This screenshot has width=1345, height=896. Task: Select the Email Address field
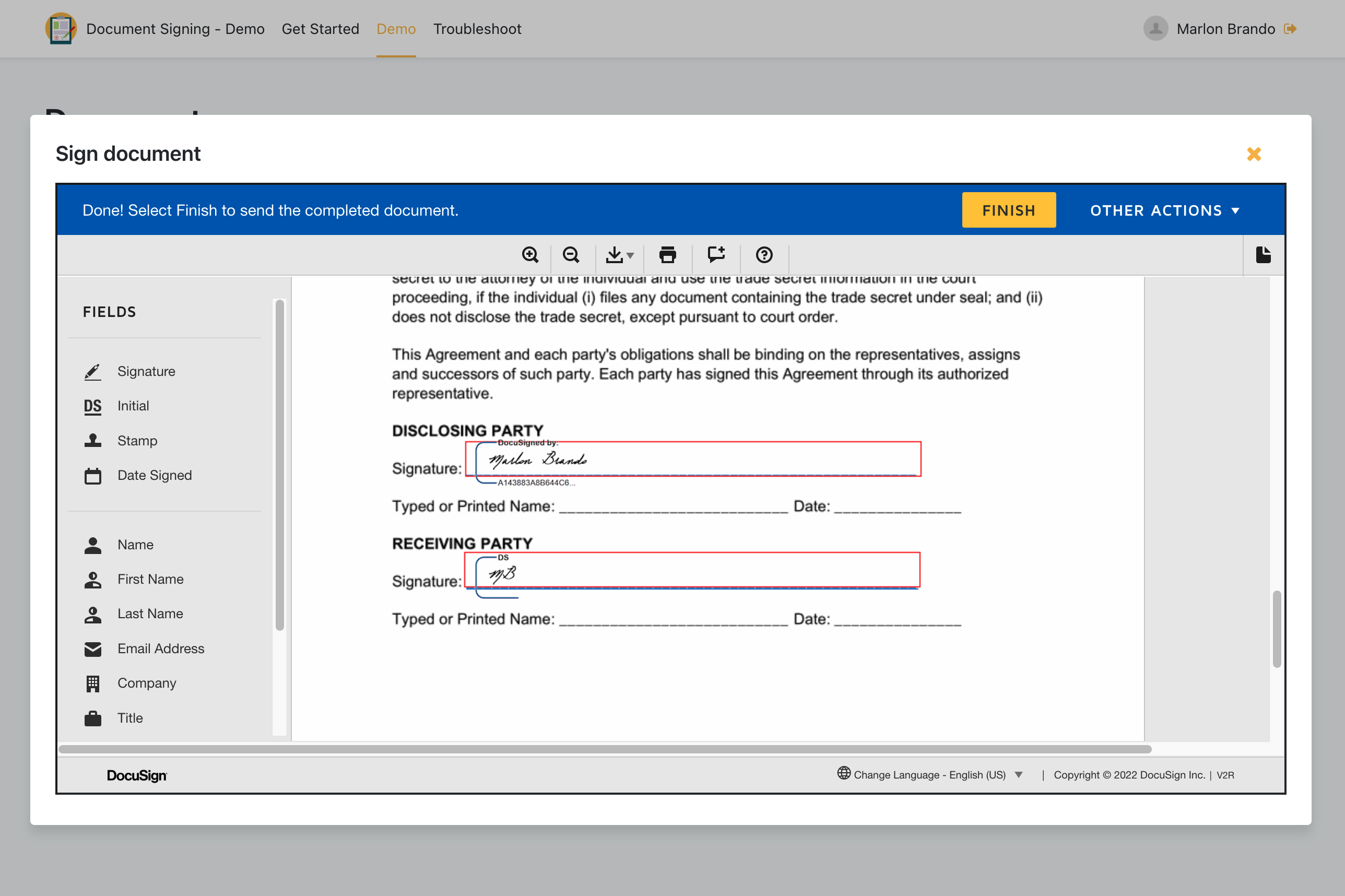point(161,649)
